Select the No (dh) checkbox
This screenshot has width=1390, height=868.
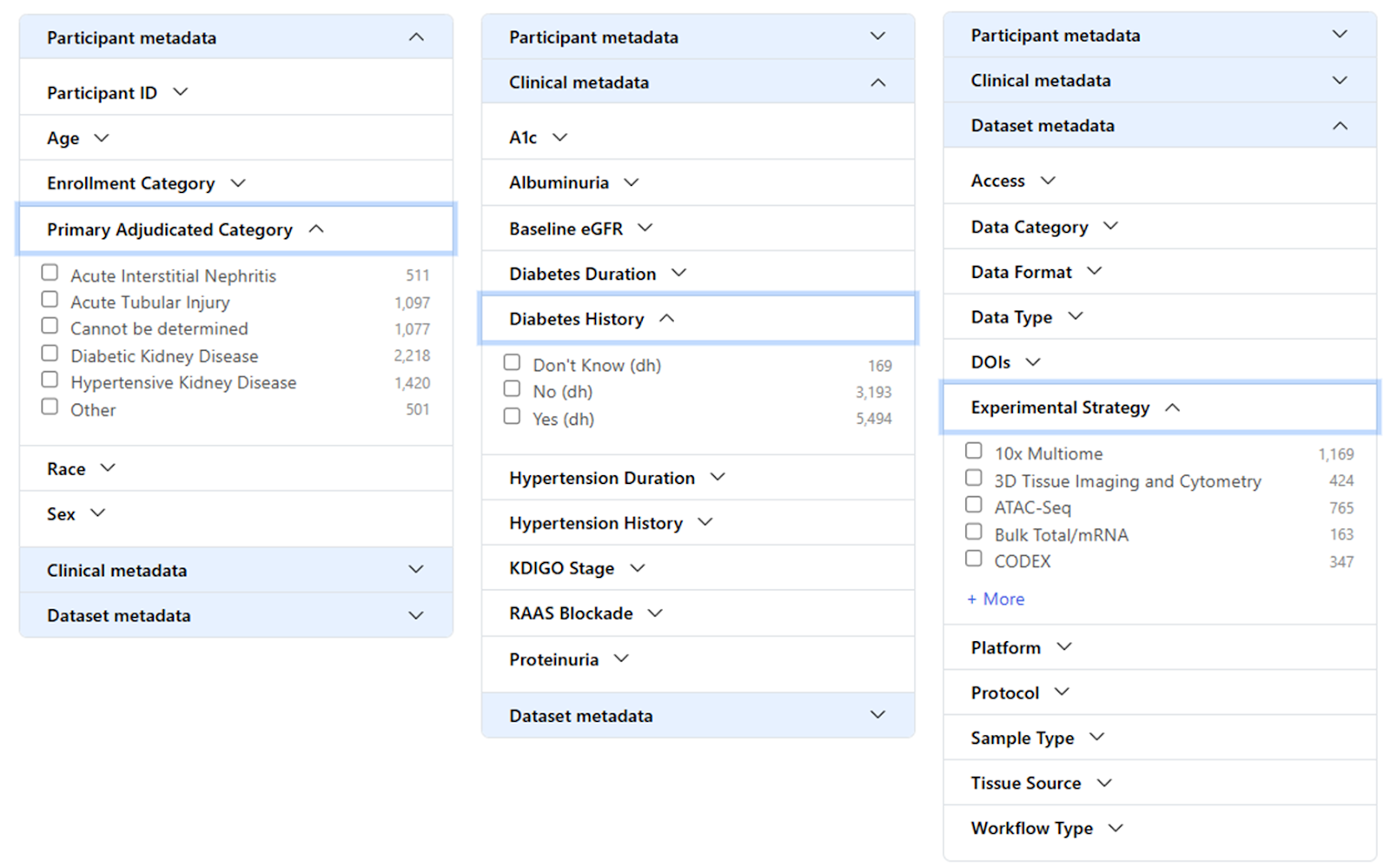click(x=513, y=388)
